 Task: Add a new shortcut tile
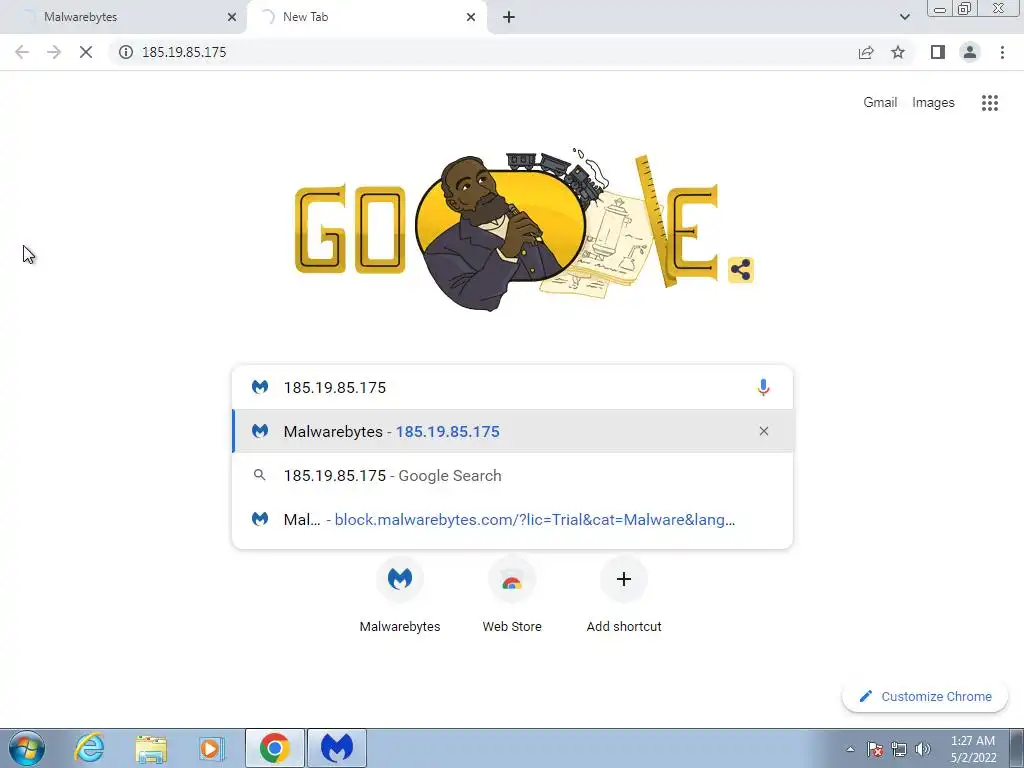[x=624, y=594]
